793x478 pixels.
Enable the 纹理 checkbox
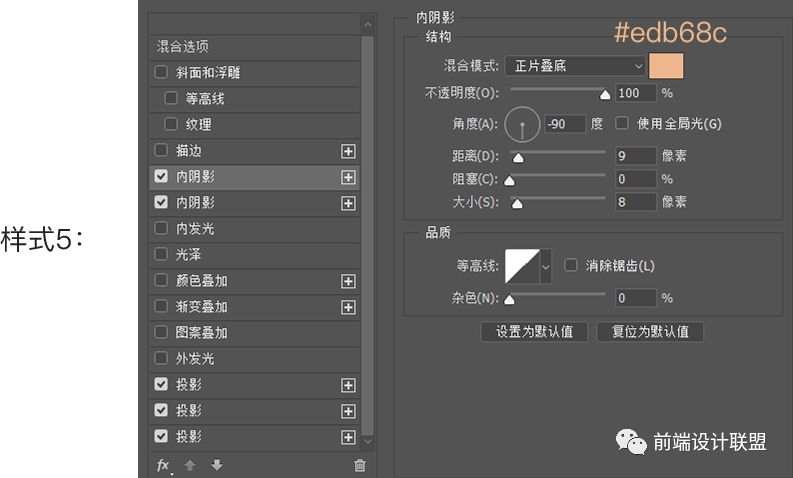click(171, 124)
